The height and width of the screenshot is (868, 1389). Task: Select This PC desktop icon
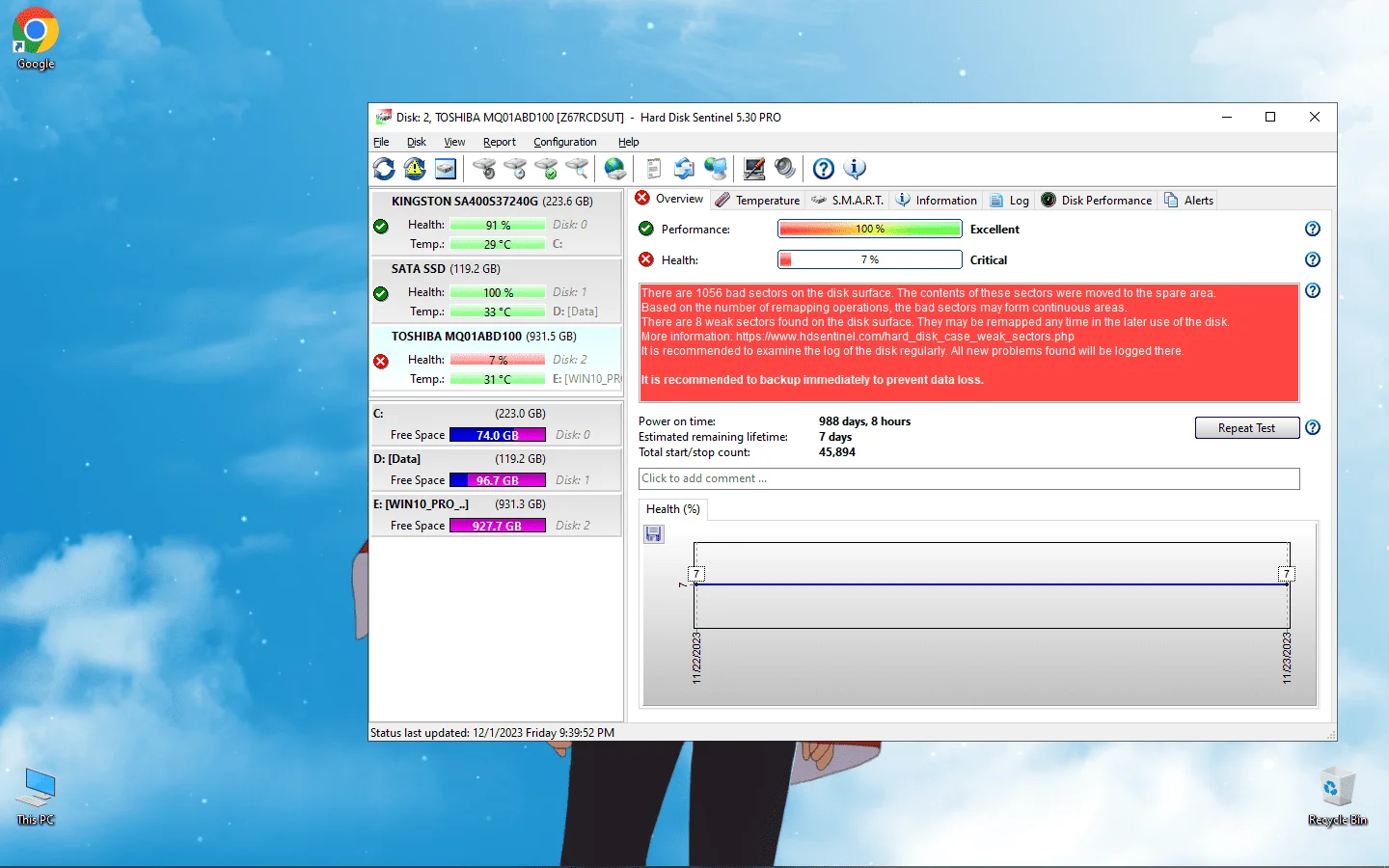tap(36, 797)
